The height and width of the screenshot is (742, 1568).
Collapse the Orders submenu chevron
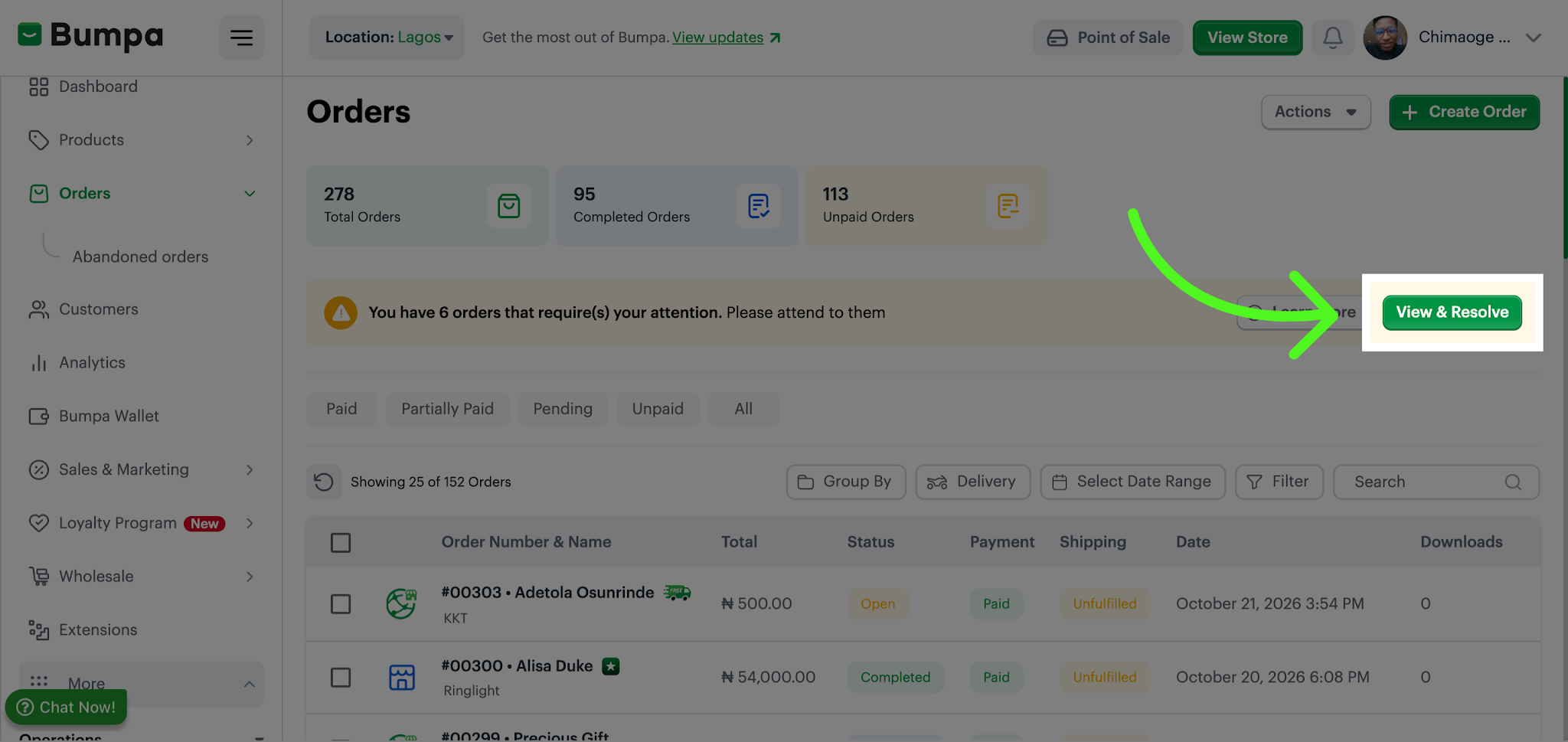click(250, 194)
